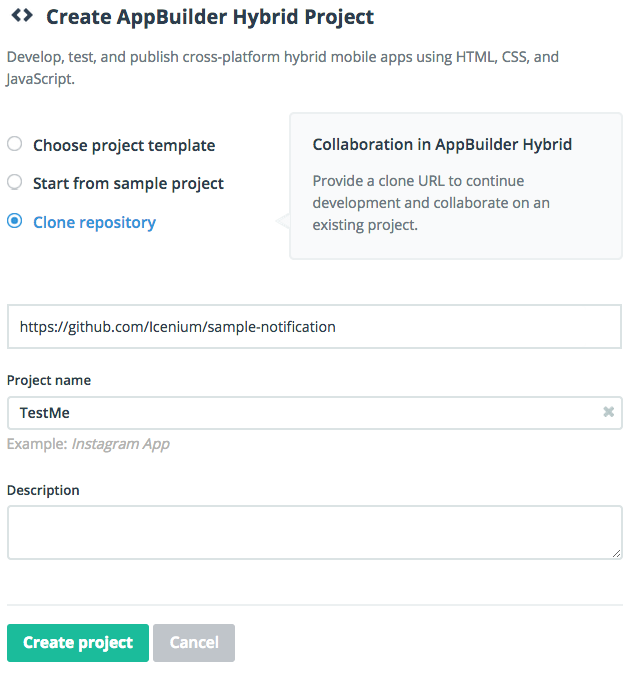This screenshot has height=684, width=633.
Task: Click the code brackets icon beside the title
Action: pos(22,16)
